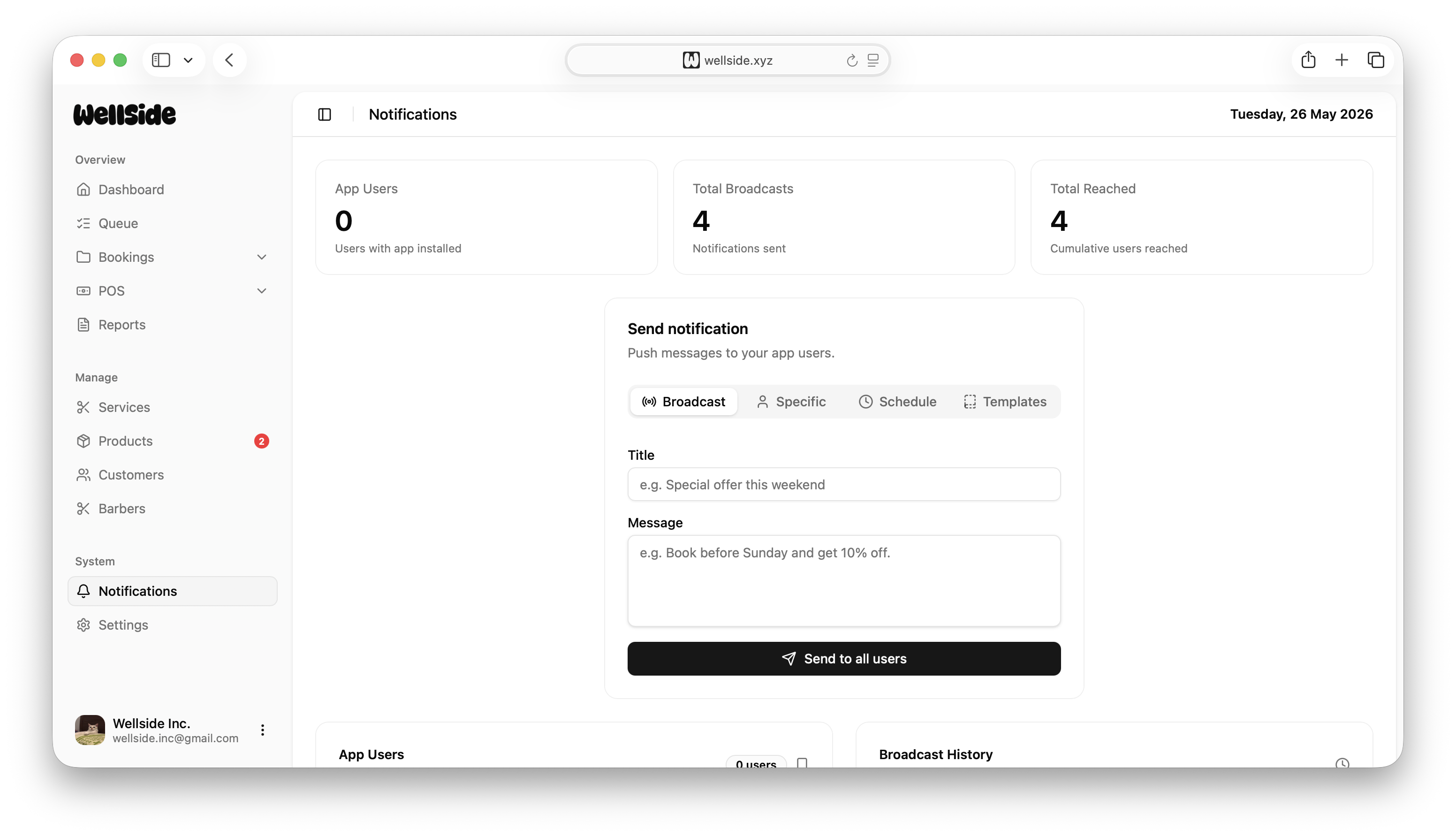Go back with the browser back arrow
Viewport: 1456px width, 837px height.
pyautogui.click(x=229, y=60)
